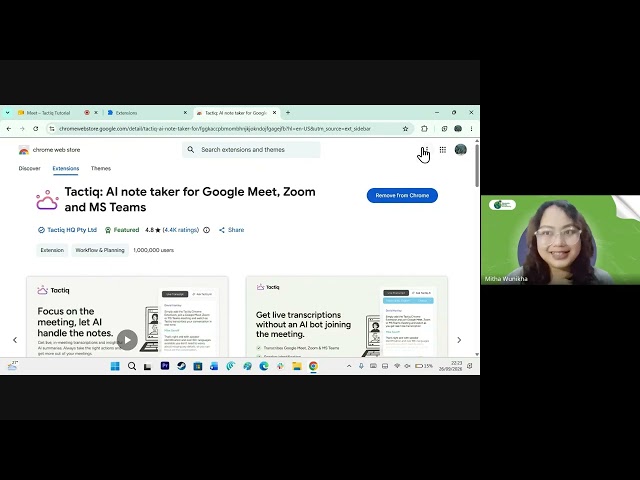This screenshot has width=640, height=480.
Task: Open File Explorer from the taskbar
Action: [x=297, y=366]
